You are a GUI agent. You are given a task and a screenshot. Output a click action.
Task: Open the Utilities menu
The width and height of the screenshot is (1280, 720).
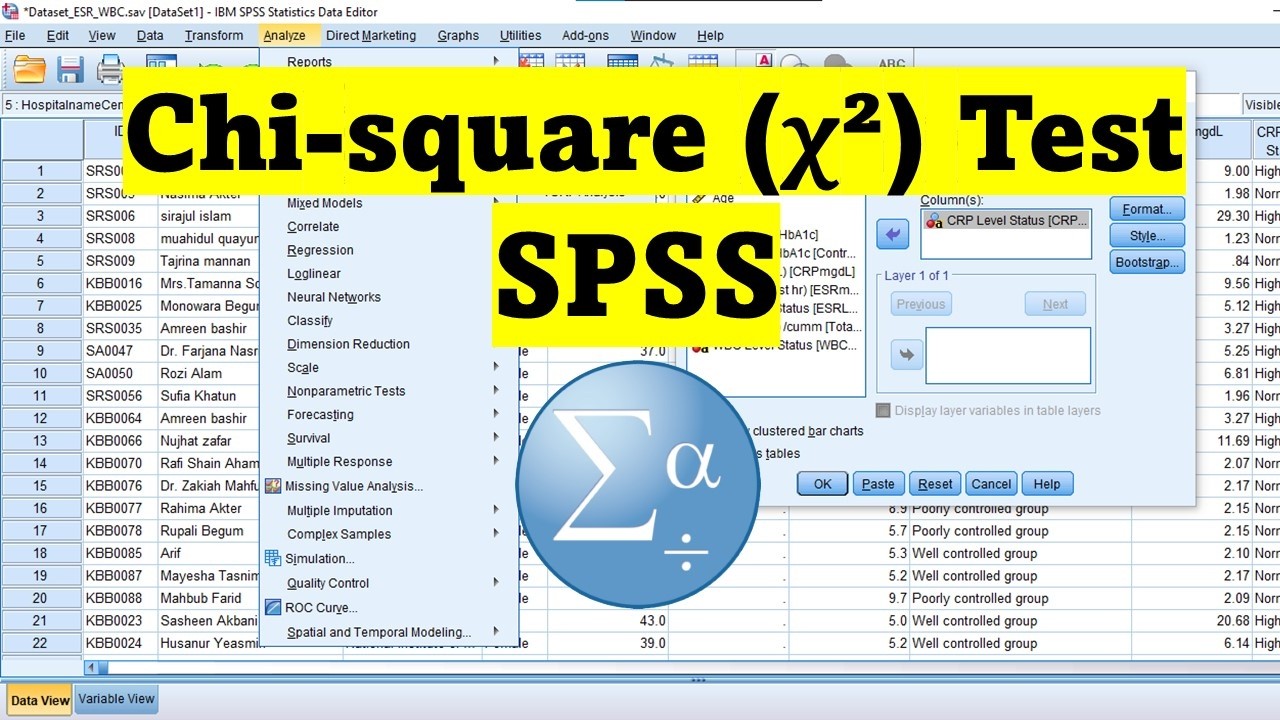(x=520, y=35)
